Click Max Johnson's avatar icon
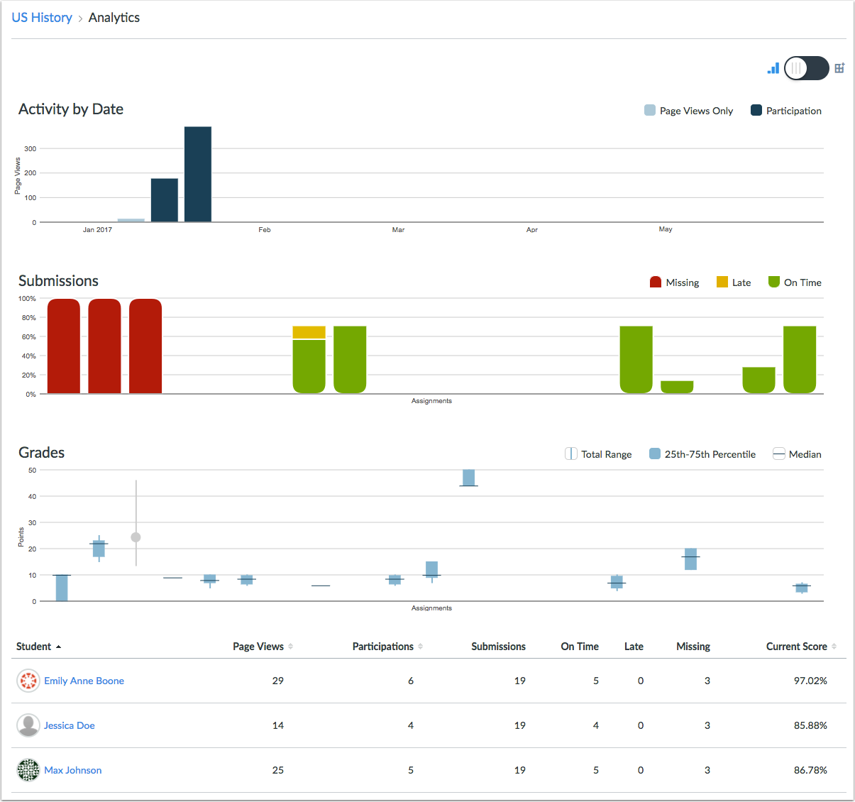This screenshot has width=855, height=802. [28, 771]
